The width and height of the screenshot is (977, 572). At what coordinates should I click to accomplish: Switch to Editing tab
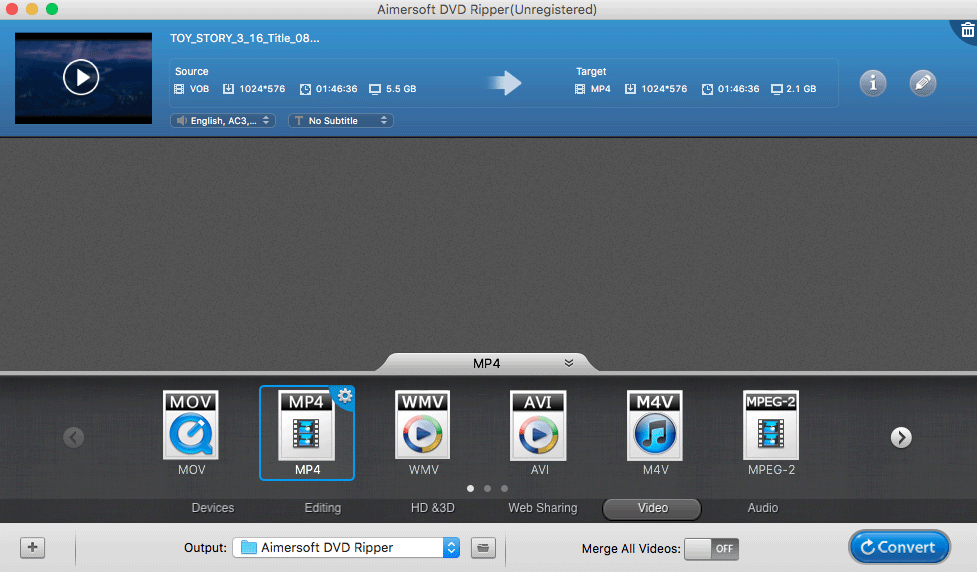[323, 508]
